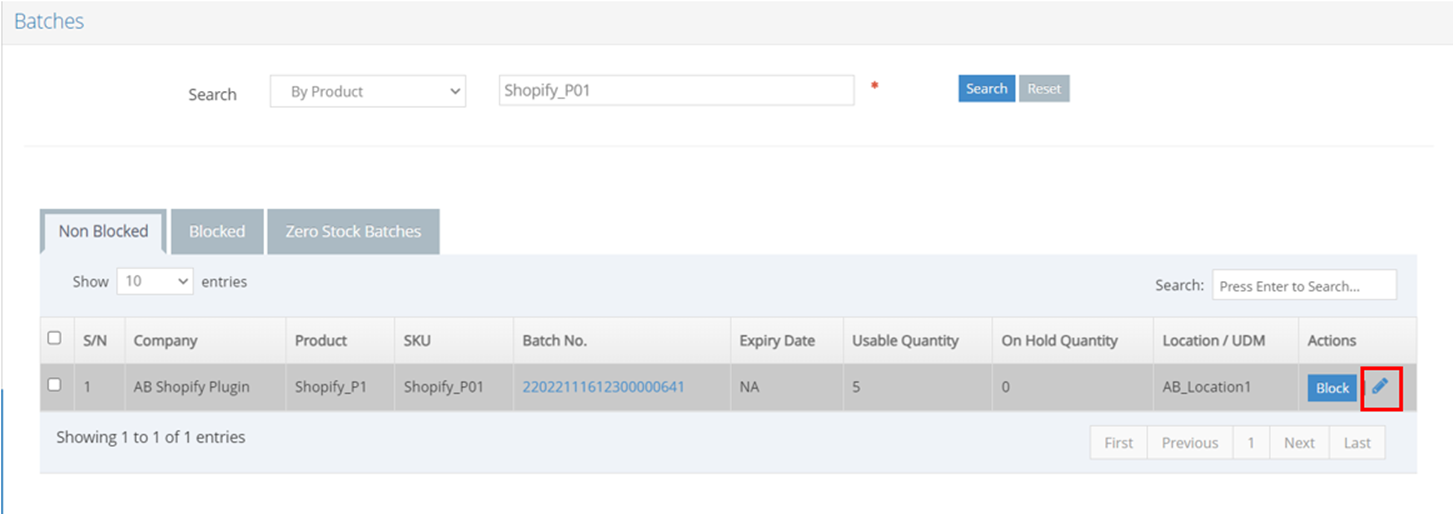Select the Non Blocked tab
1453x514 pixels.
pos(103,231)
